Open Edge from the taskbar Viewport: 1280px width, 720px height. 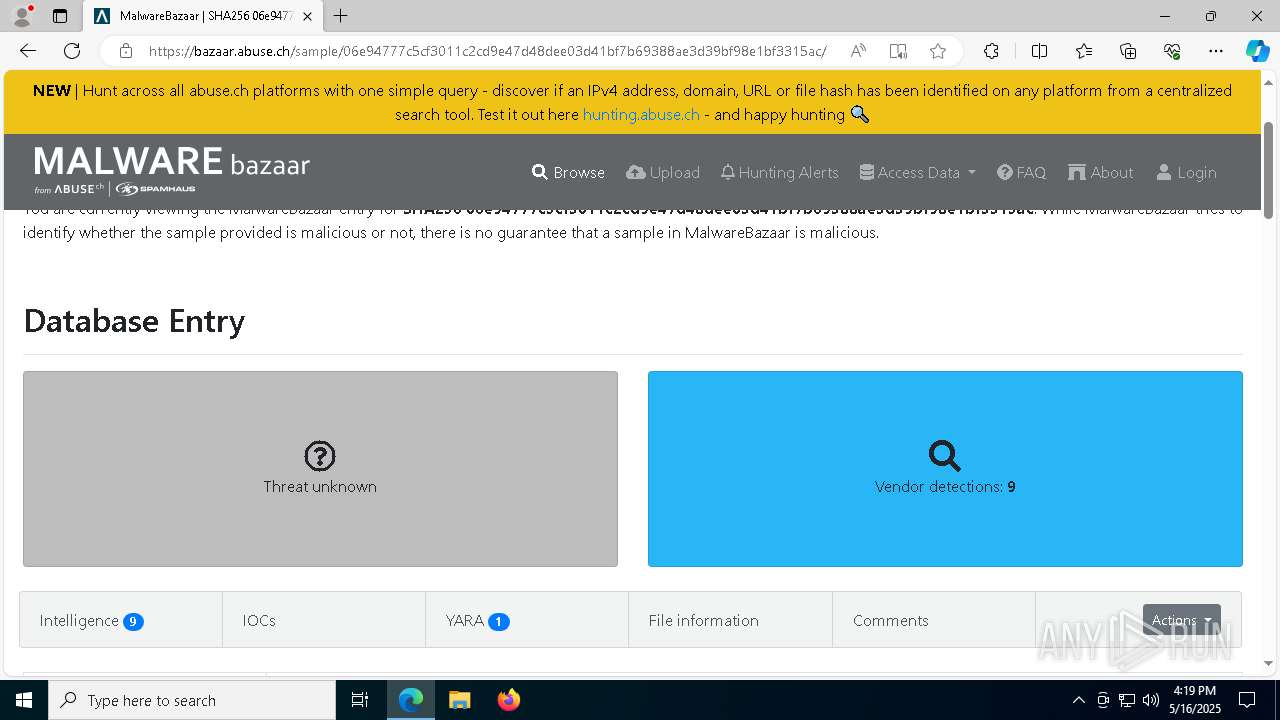tap(411, 700)
